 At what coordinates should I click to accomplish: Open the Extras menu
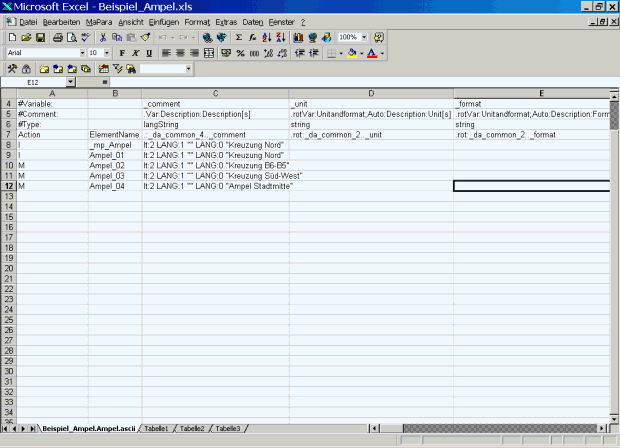226,22
